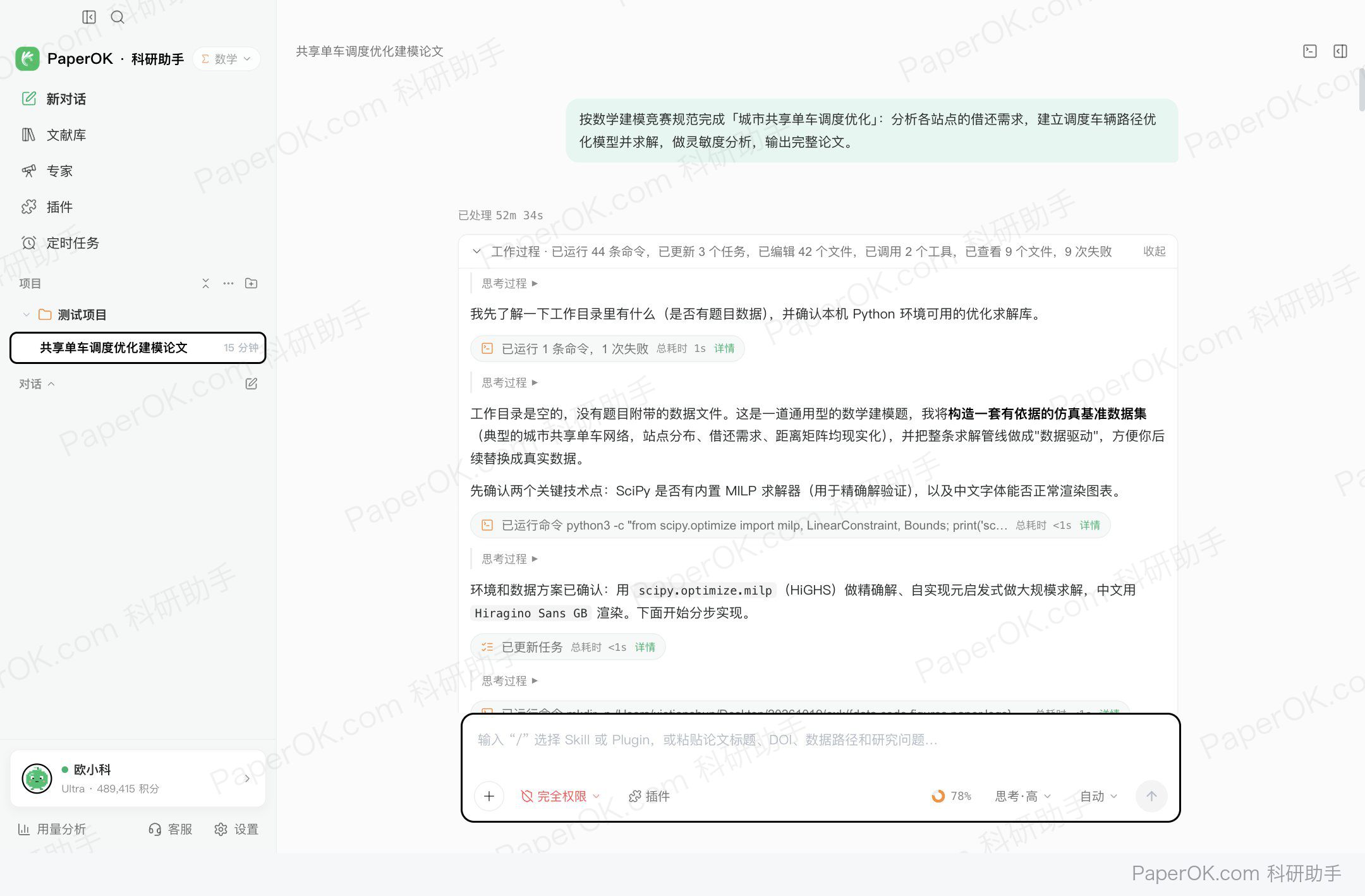Click the PaperOK green logo
This screenshot has height=896, width=1365.
click(x=28, y=59)
